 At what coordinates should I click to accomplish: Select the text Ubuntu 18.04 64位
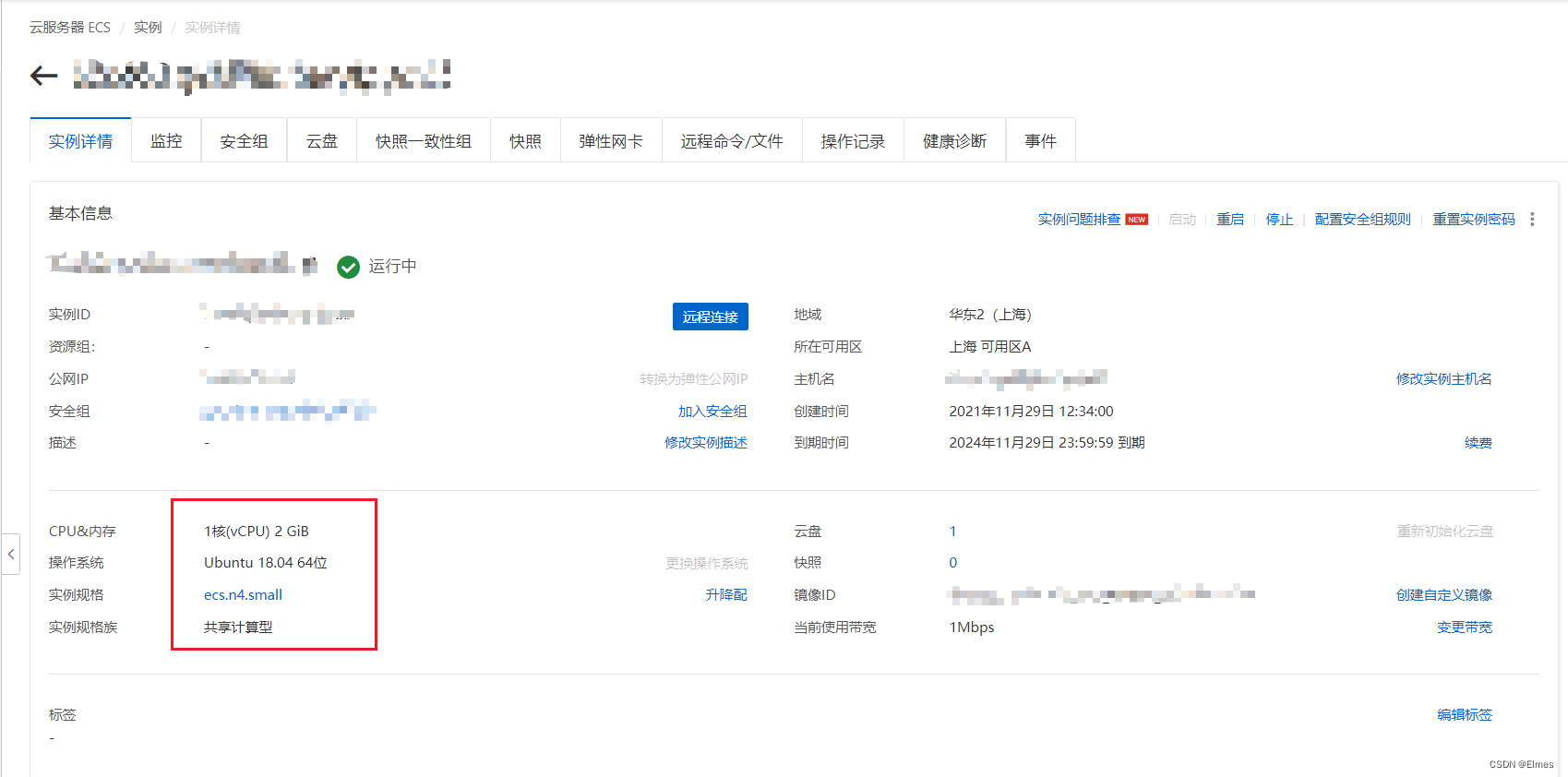pos(266,563)
